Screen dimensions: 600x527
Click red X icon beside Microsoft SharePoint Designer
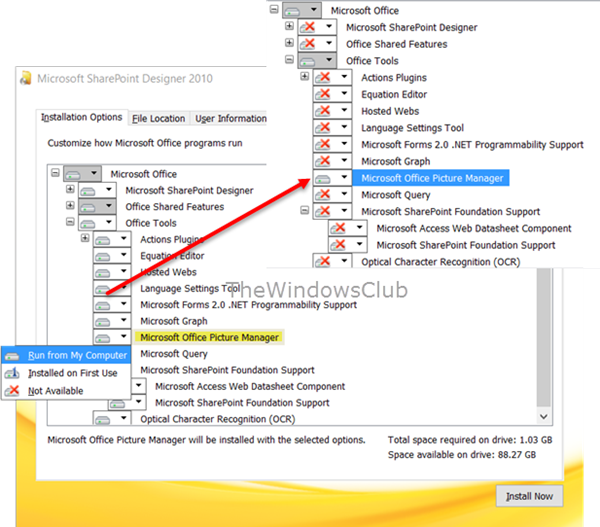pos(308,27)
